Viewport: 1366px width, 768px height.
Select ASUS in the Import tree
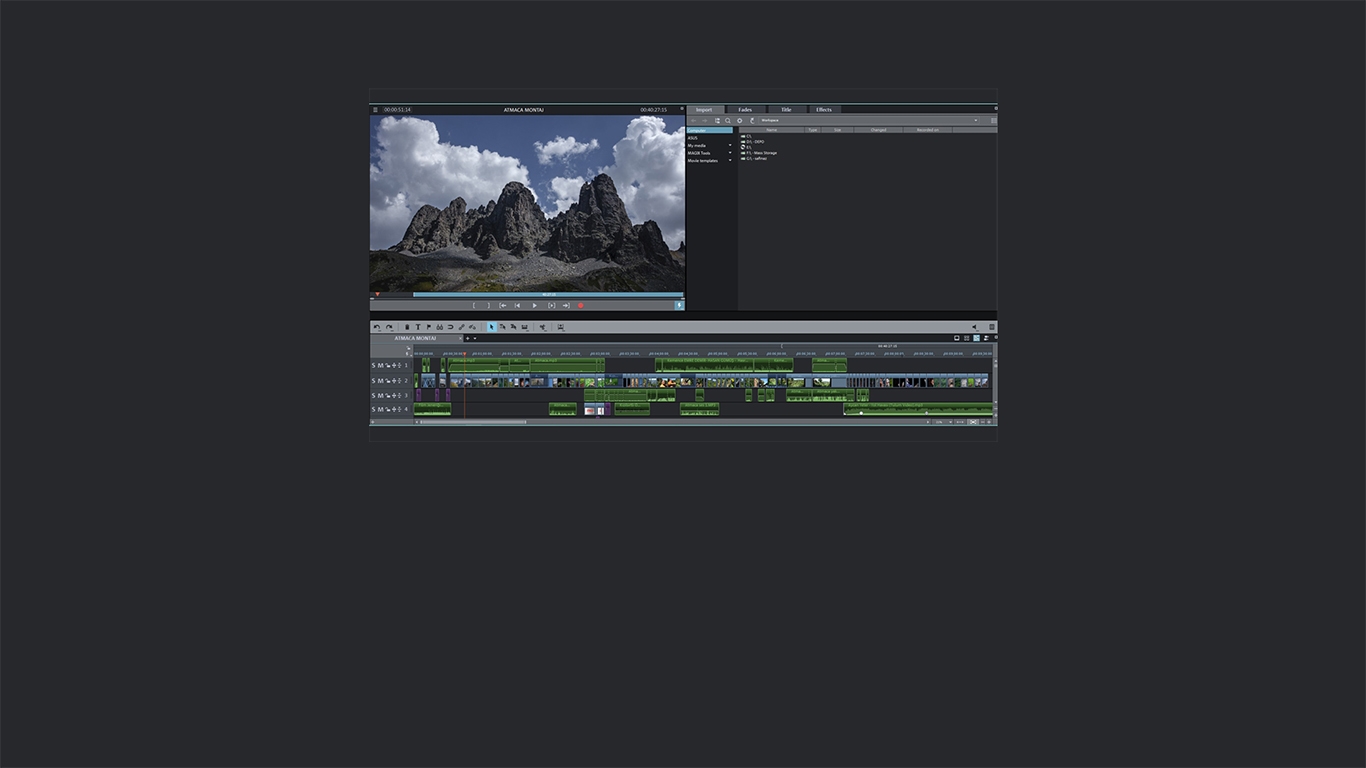[x=692, y=138]
